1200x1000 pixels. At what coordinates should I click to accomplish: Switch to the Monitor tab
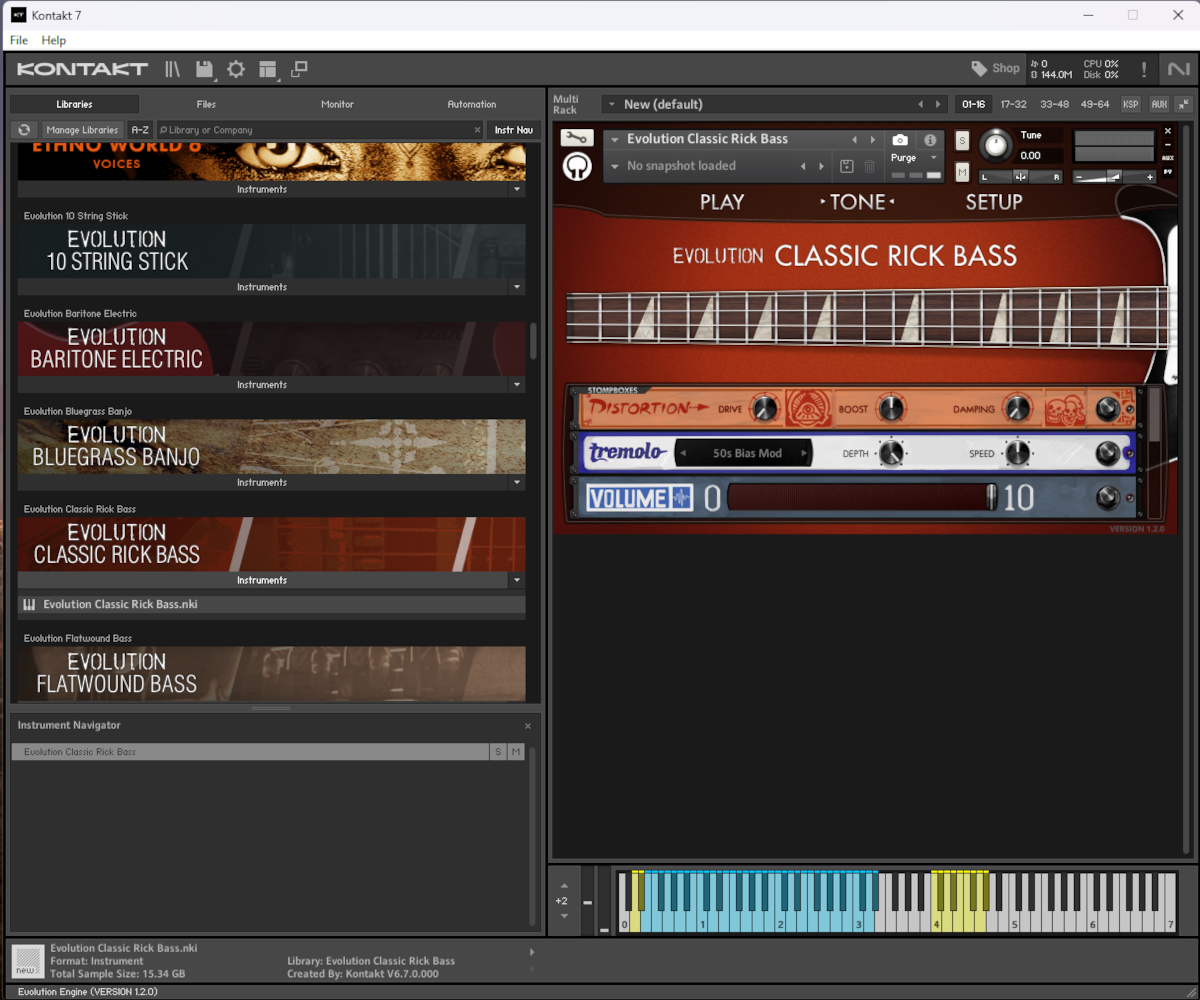pos(337,104)
